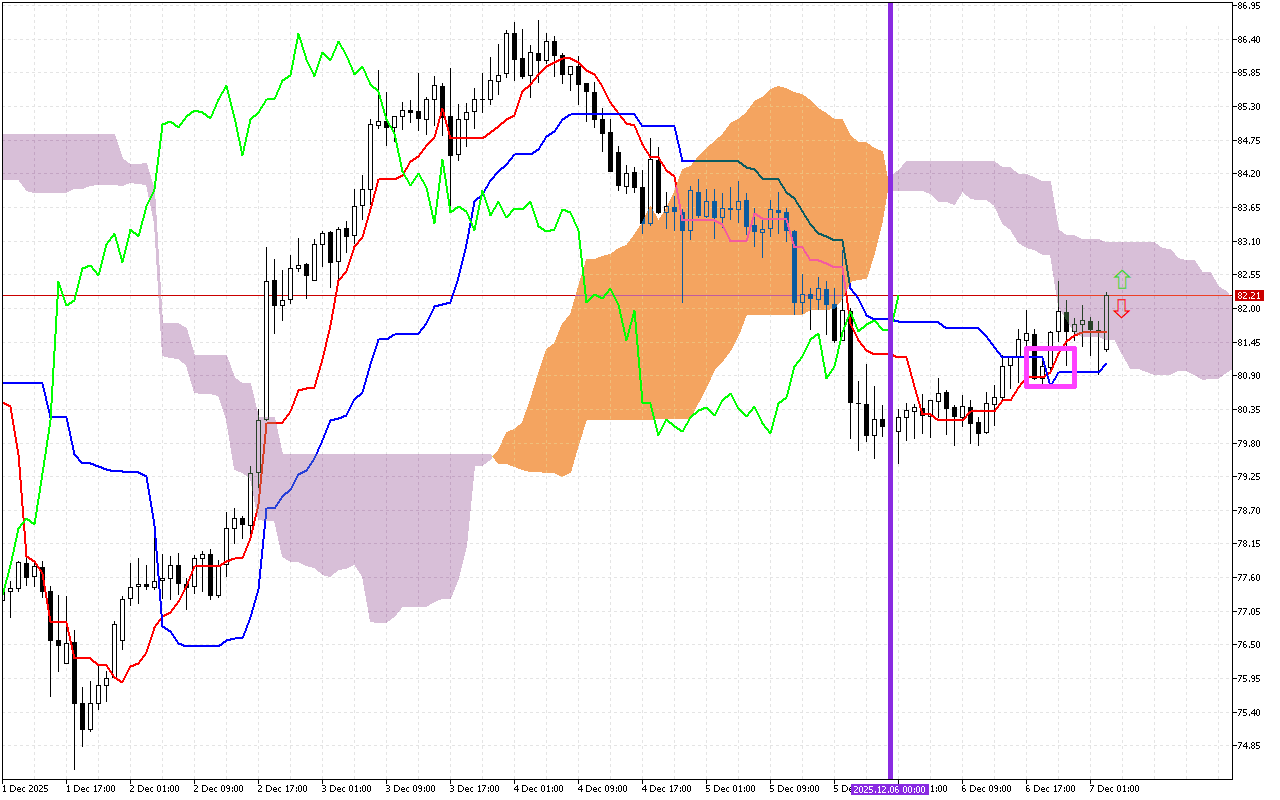This screenshot has width=1280, height=800.
Task: Click the 74.85 price axis label
Action: [1247, 746]
